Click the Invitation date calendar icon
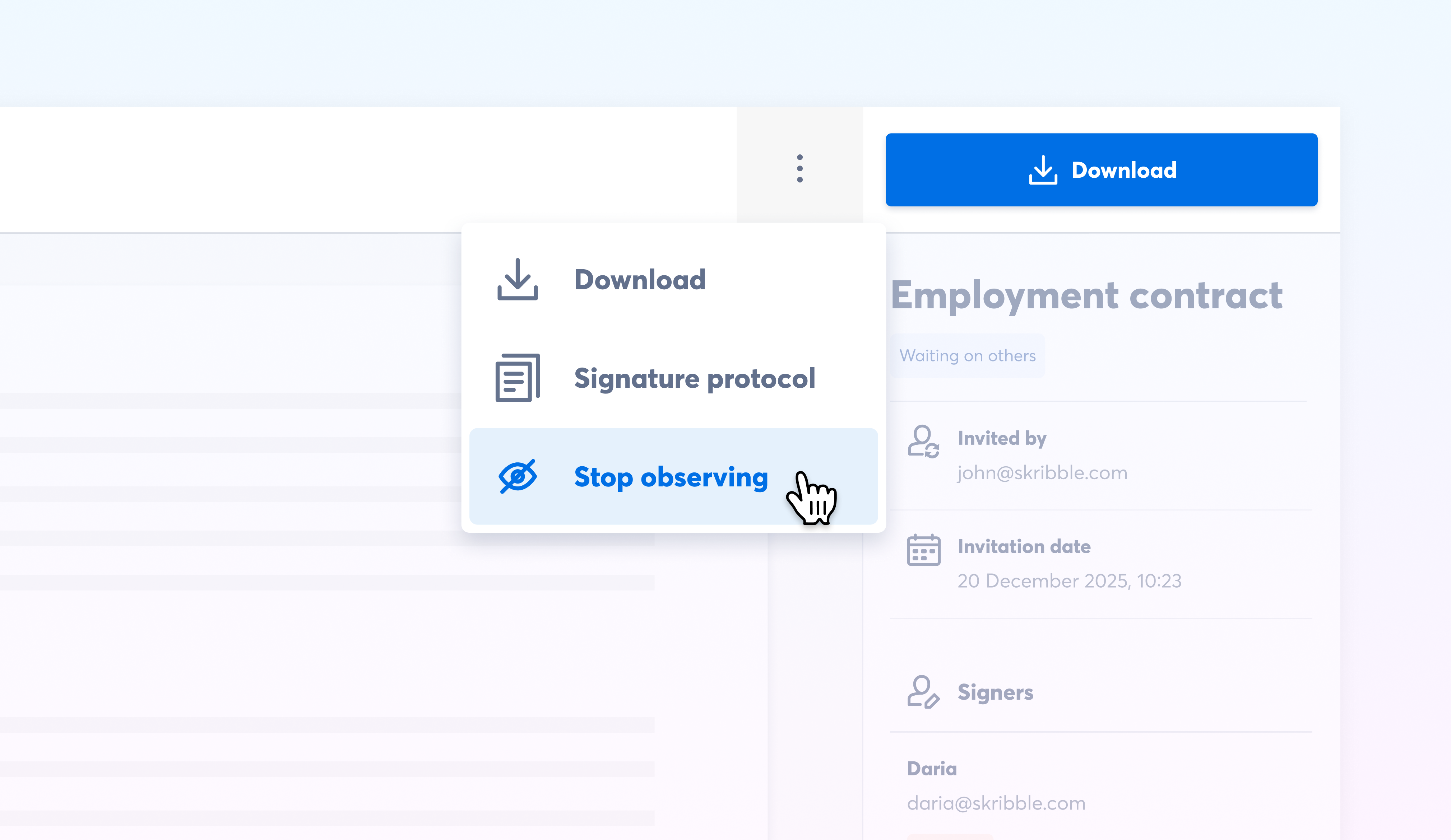Viewport: 1451px width, 840px height. (x=923, y=550)
